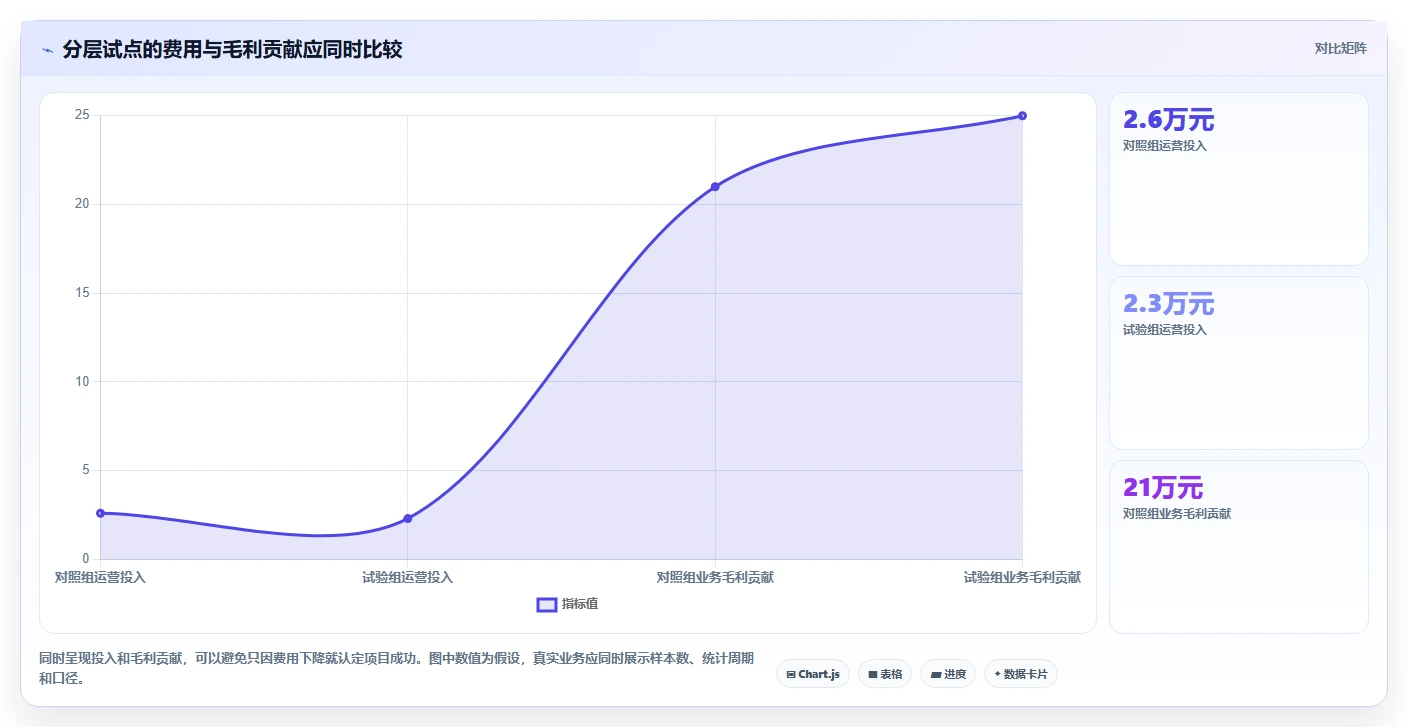Click the x-axis label 对照组业务毛利贡献
1408x727 pixels.
[x=715, y=577]
